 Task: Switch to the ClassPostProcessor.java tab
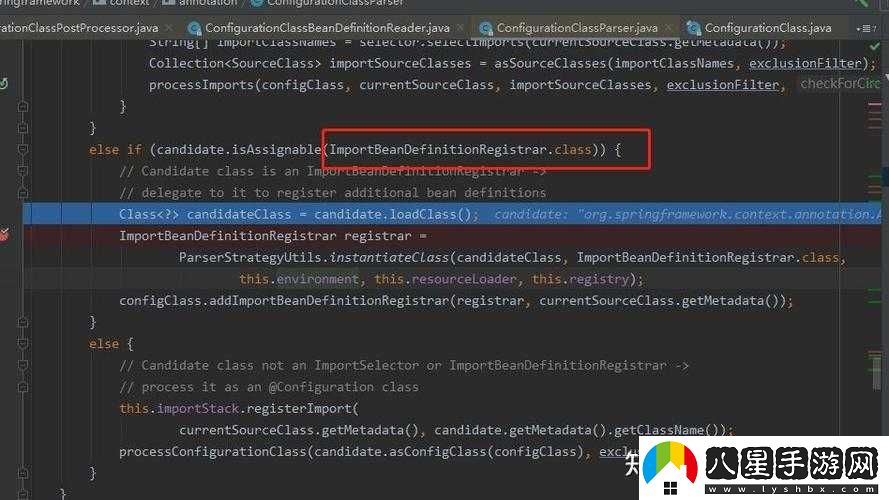click(79, 28)
